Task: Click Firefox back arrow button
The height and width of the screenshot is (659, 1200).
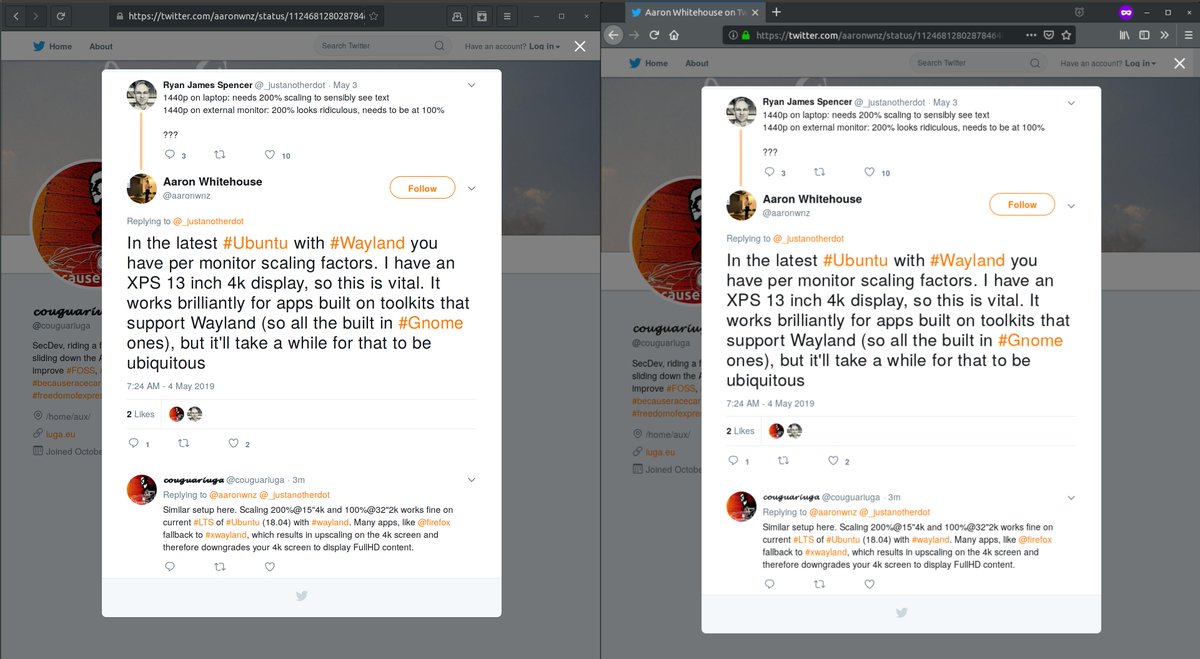Action: pyautogui.click(x=613, y=34)
